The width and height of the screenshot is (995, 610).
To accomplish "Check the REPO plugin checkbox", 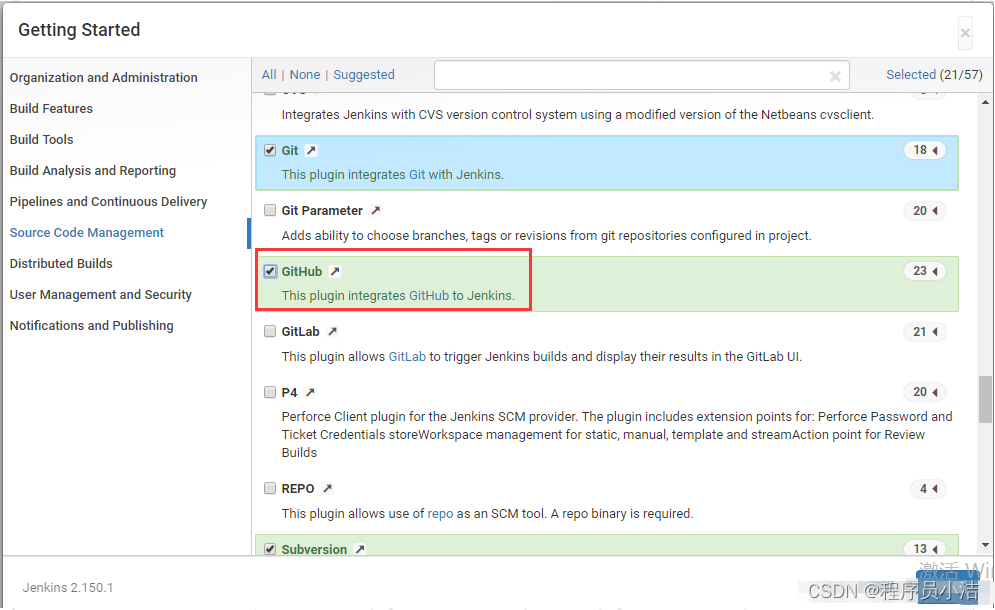I will pos(270,488).
